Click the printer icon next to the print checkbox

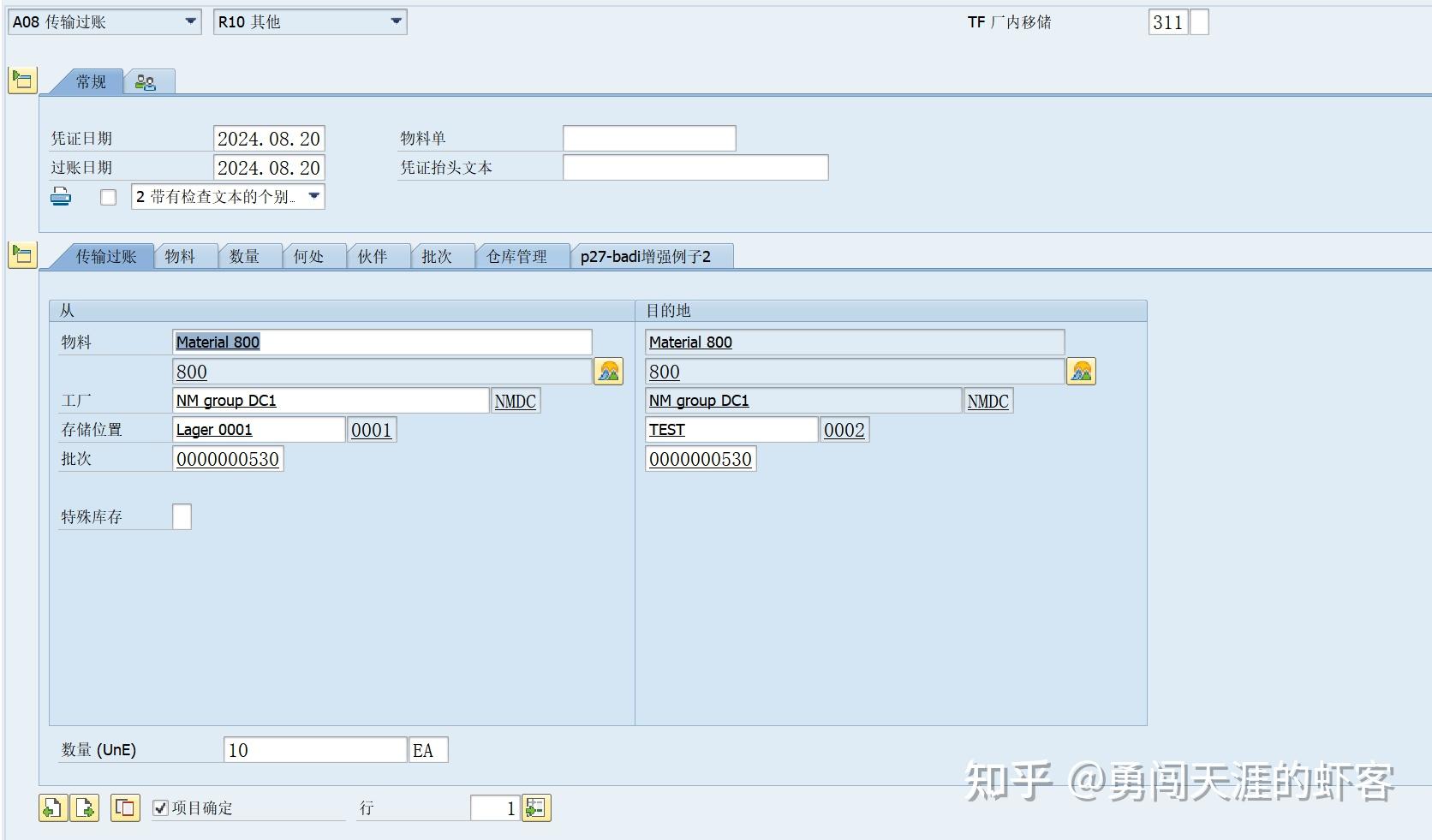[x=61, y=196]
